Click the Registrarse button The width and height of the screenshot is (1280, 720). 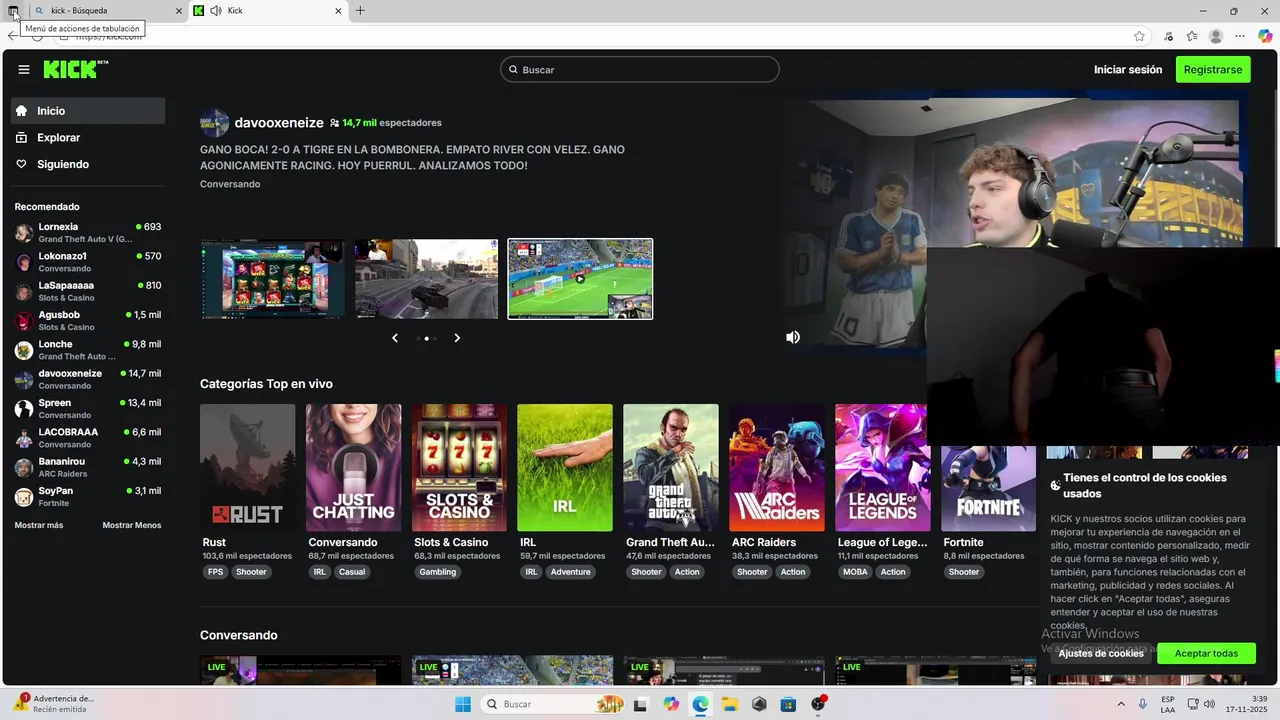click(1213, 70)
